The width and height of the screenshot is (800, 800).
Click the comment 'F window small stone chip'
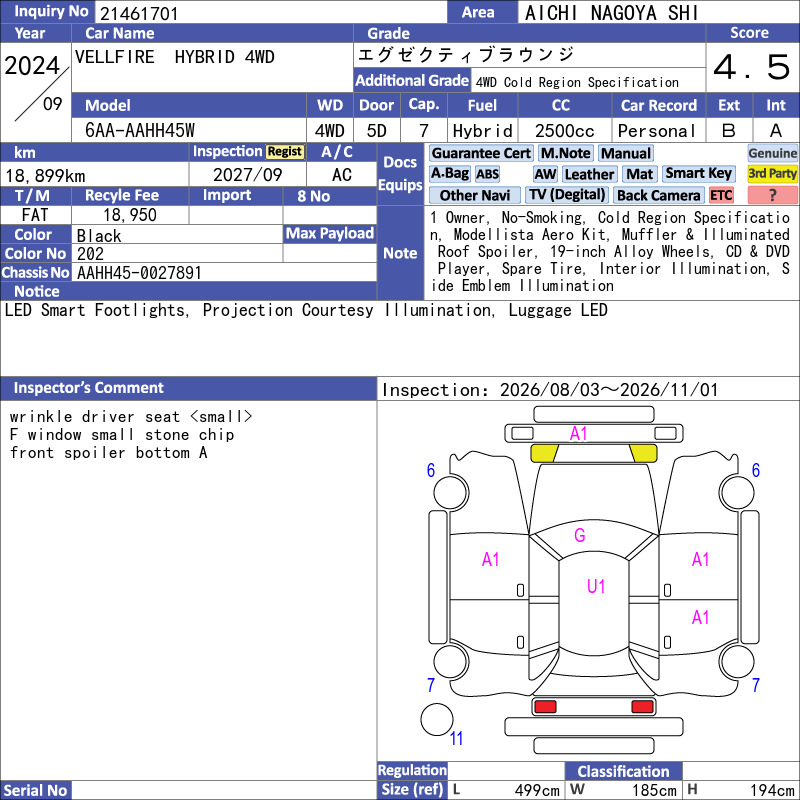pyautogui.click(x=122, y=435)
